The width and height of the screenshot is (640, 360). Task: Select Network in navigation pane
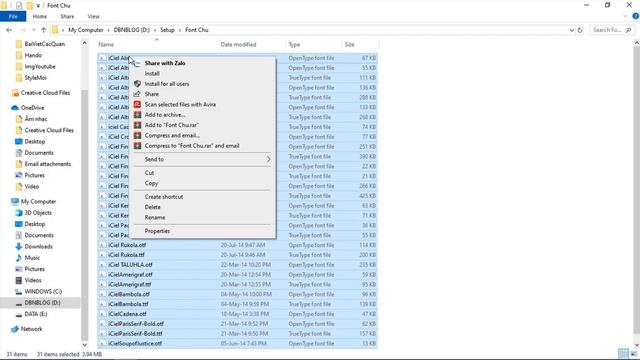(x=31, y=329)
